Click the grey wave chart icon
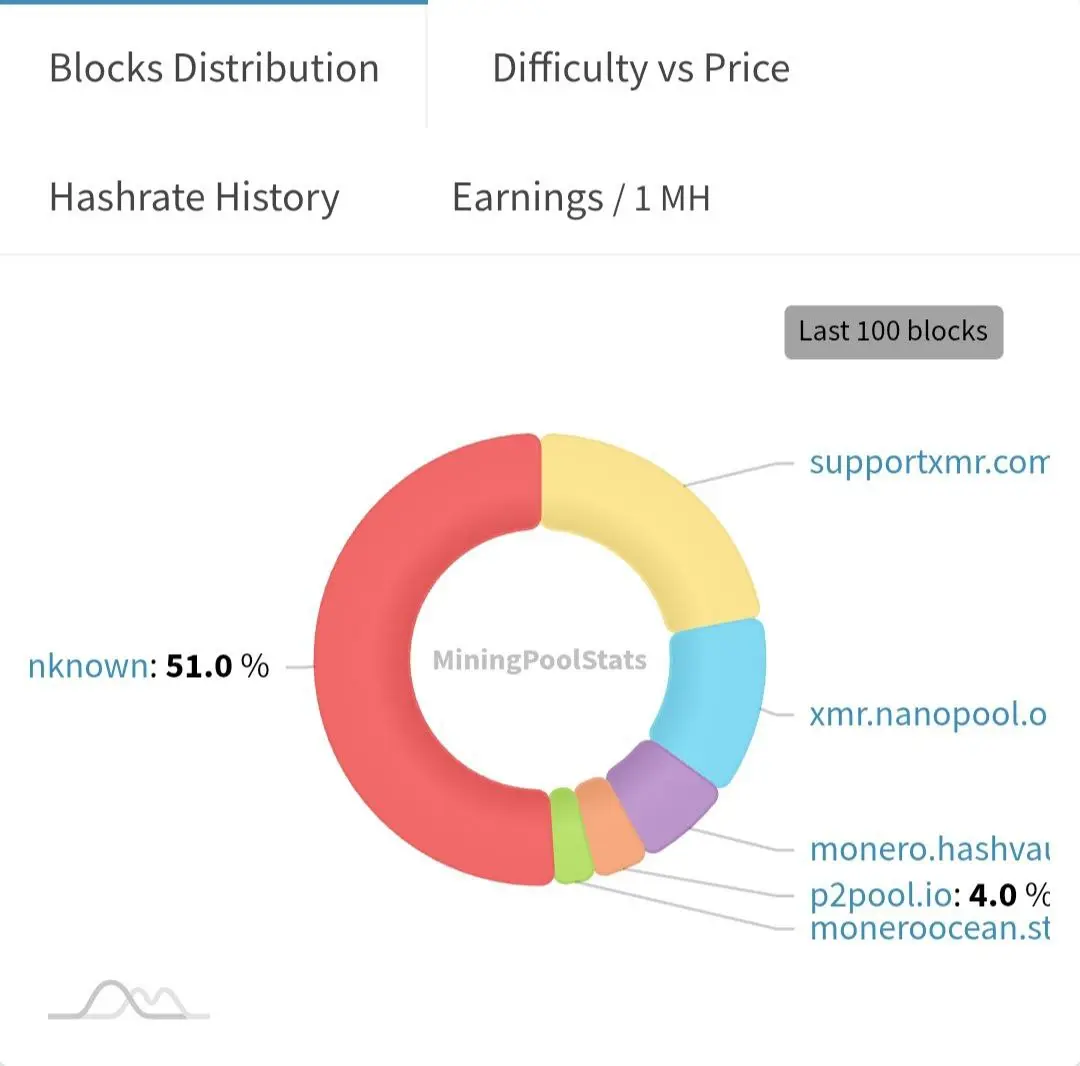This screenshot has width=1080, height=1066. 128,1000
